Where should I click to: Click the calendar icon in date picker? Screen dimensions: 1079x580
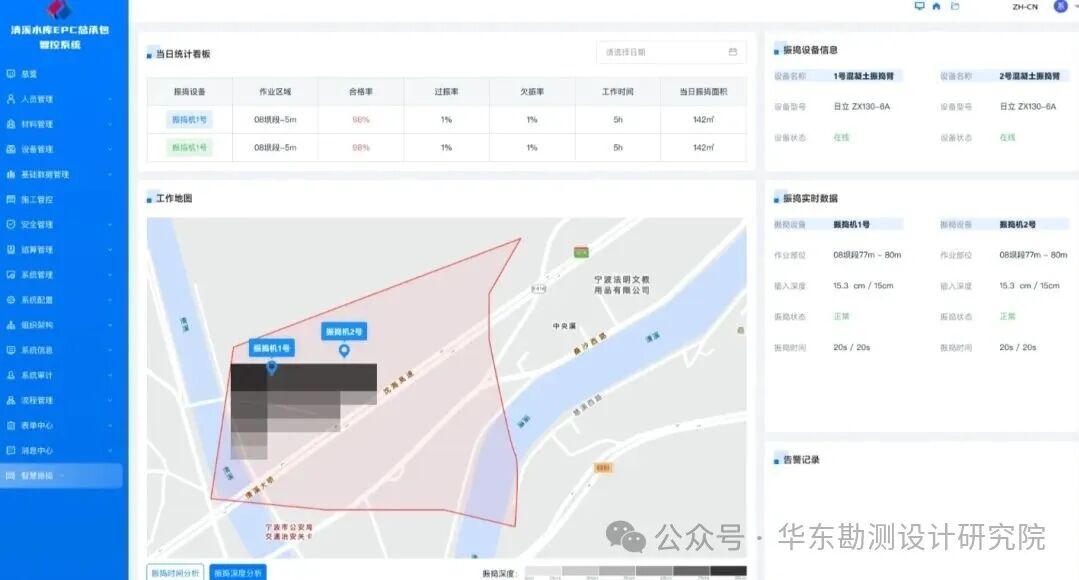tap(732, 52)
